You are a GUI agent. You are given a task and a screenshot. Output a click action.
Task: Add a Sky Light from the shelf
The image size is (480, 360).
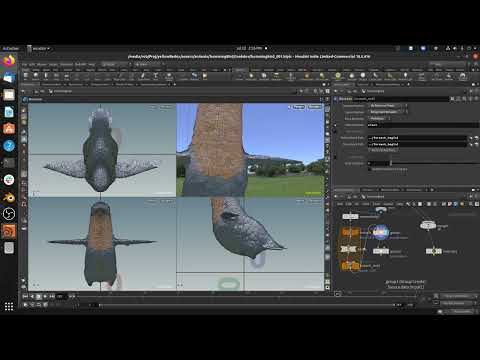tap(351, 76)
